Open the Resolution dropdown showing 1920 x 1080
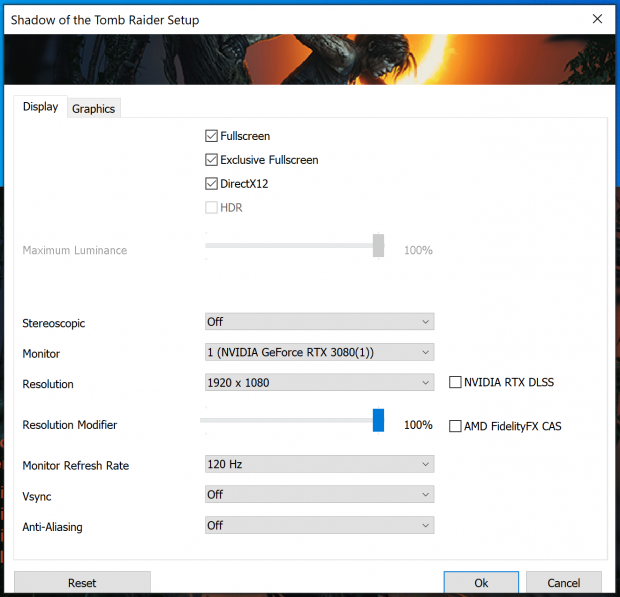620x597 pixels. tap(319, 382)
